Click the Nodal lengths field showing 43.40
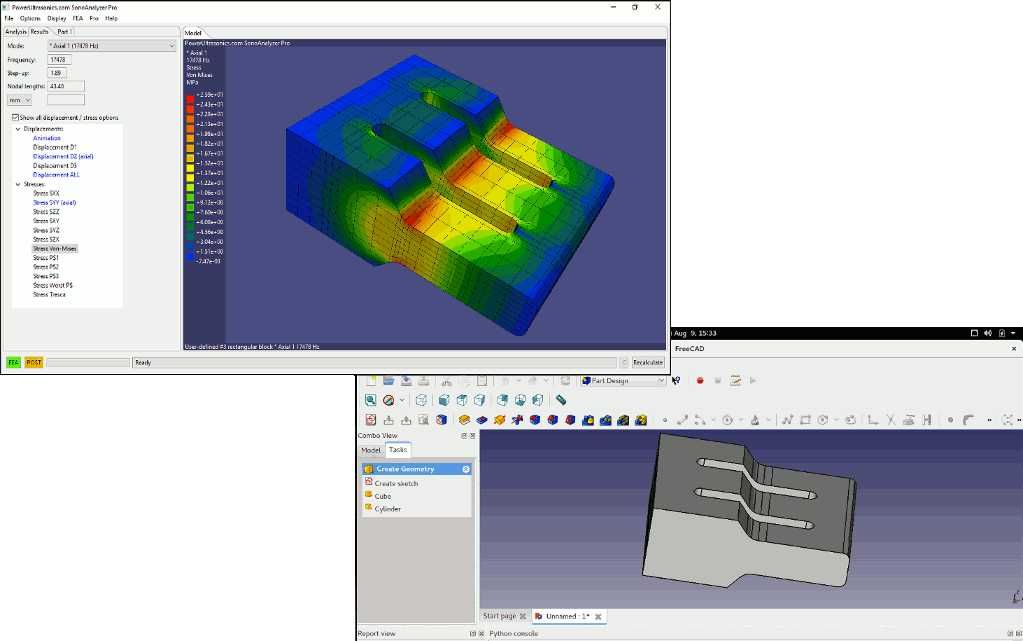Viewport: 1023px width, 641px height. [66, 86]
